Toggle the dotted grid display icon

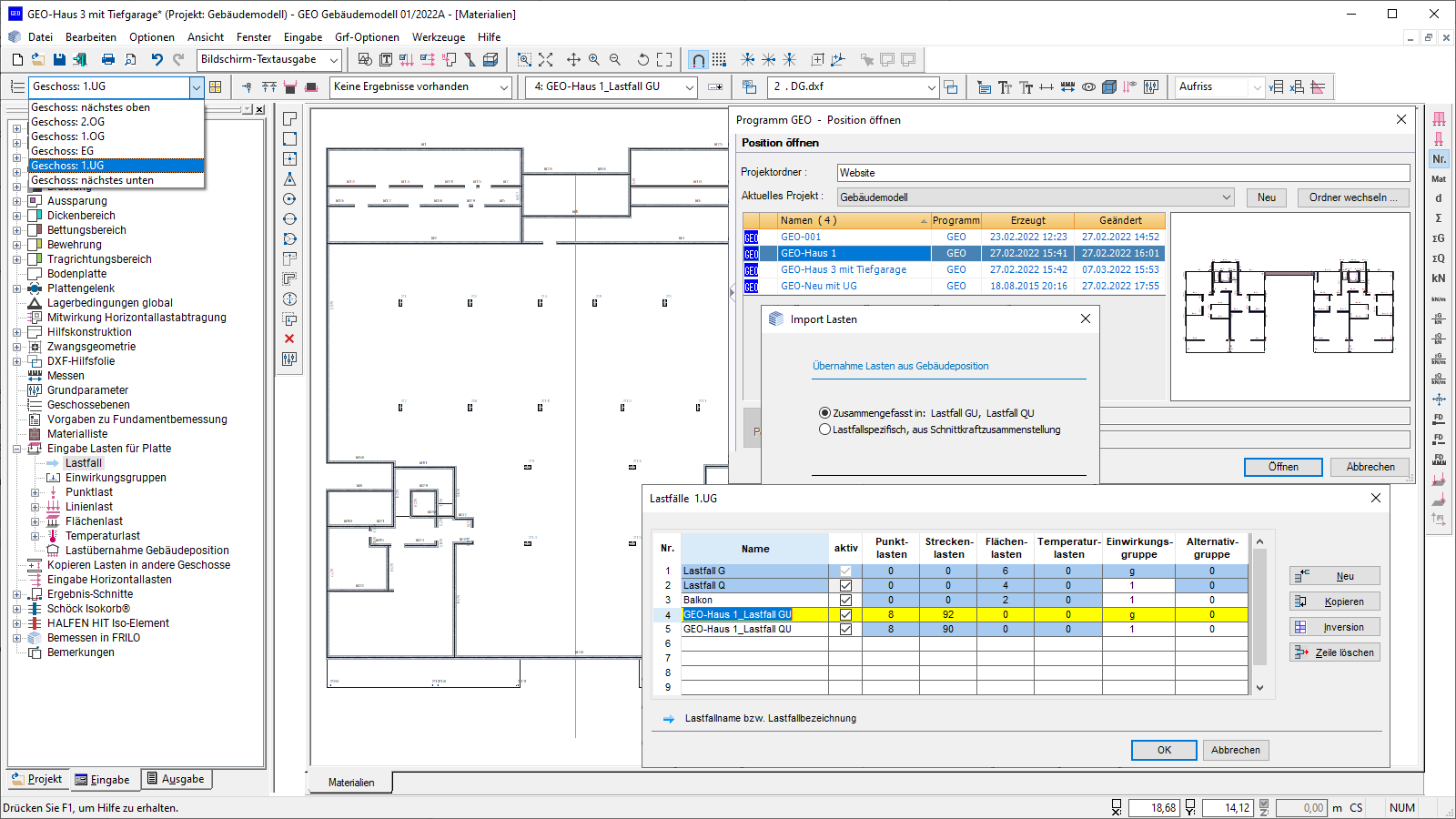pos(719,60)
